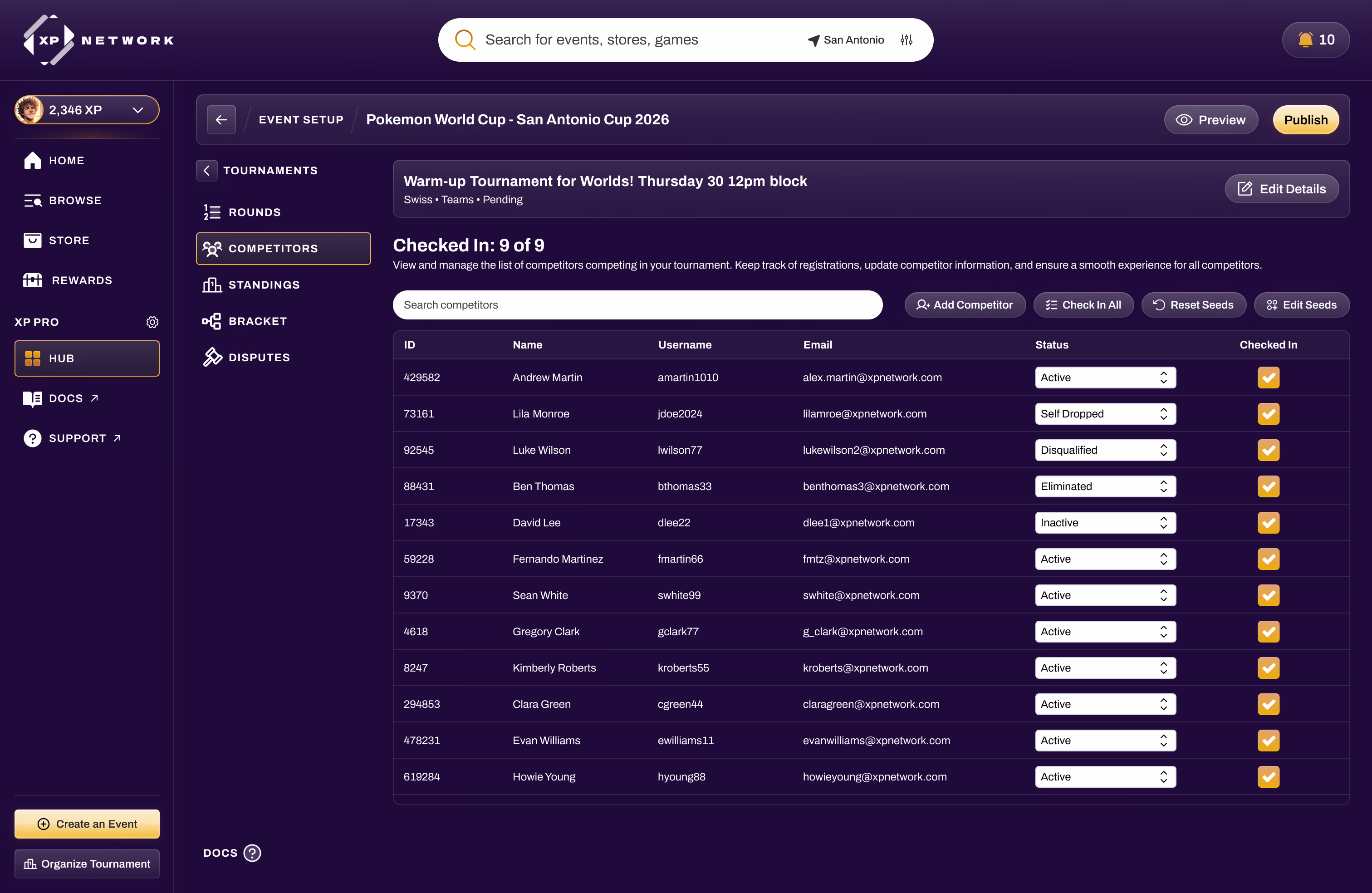This screenshot has width=1372, height=893.
Task: Click email alex.martin@xpnetwork.com
Action: click(x=872, y=377)
